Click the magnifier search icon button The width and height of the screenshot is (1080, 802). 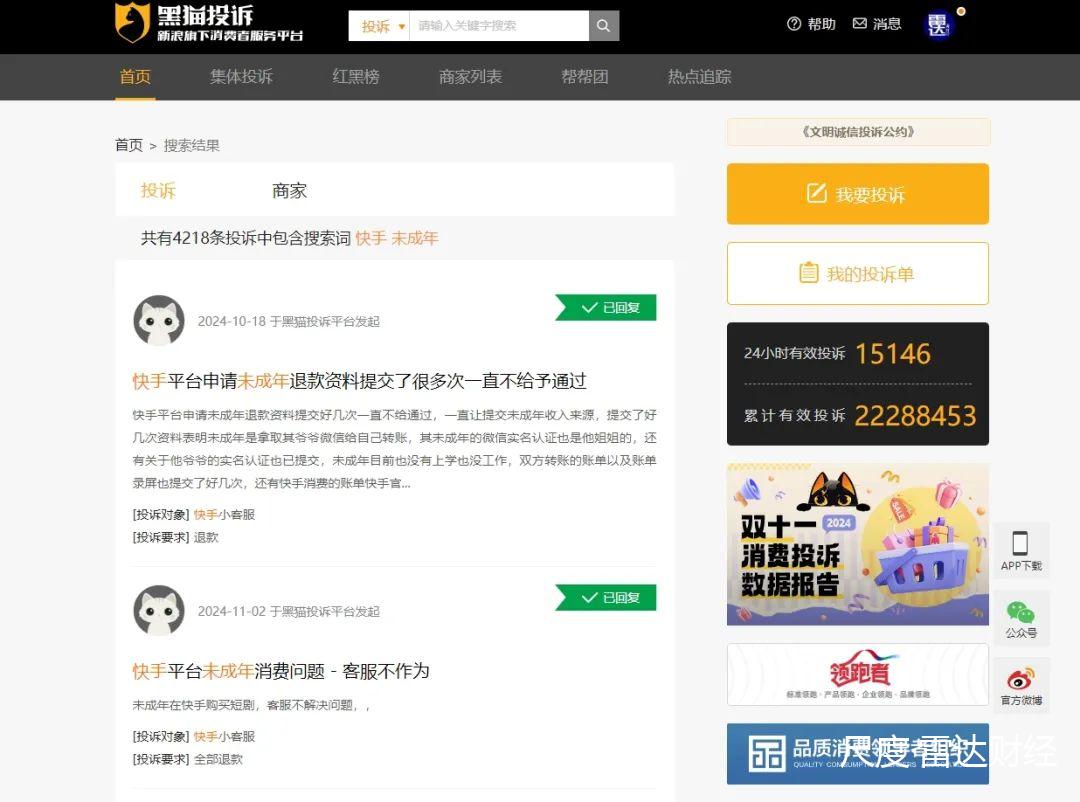tap(603, 25)
